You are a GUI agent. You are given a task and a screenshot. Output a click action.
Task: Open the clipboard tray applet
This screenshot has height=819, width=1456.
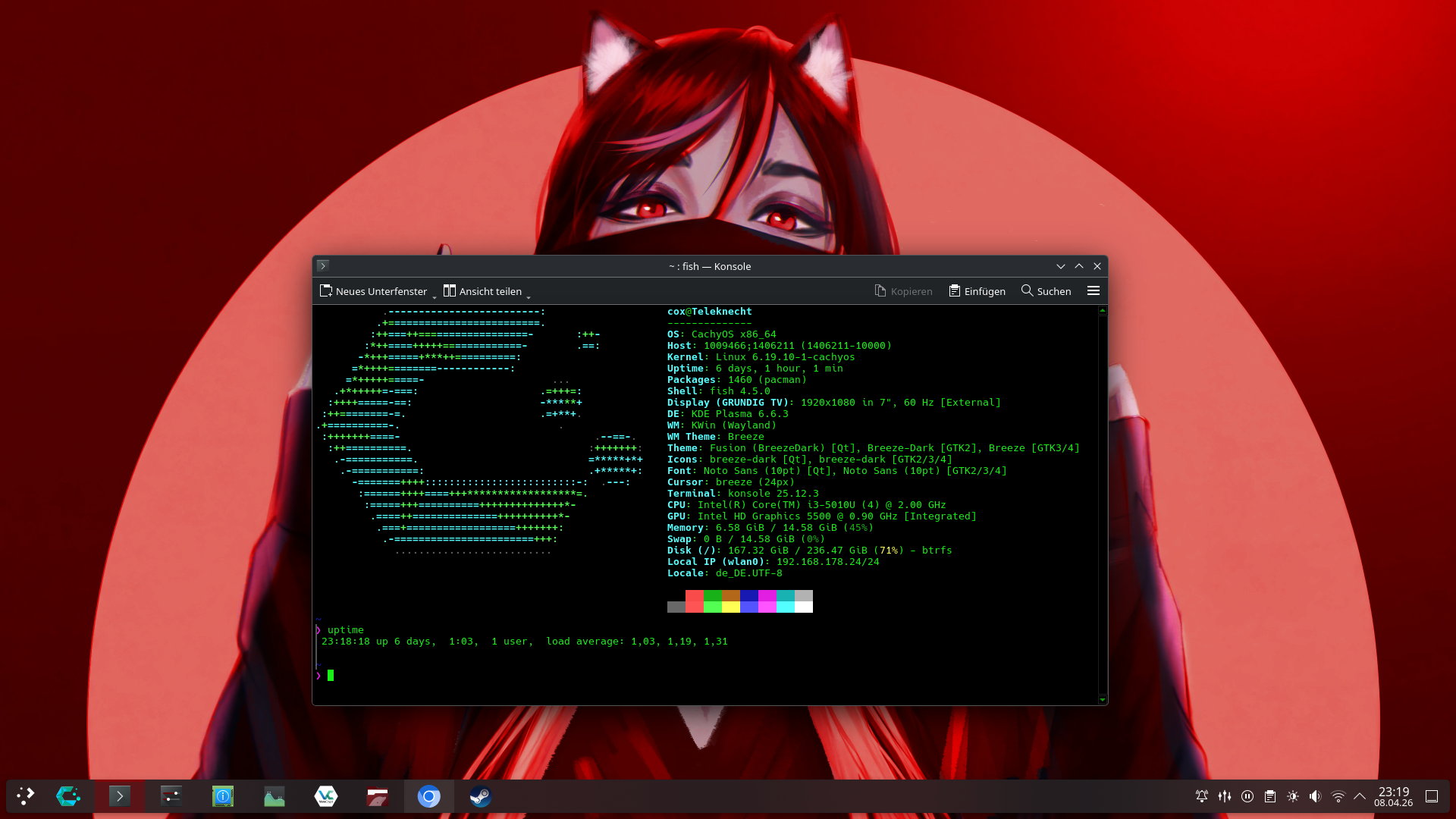[1270, 796]
